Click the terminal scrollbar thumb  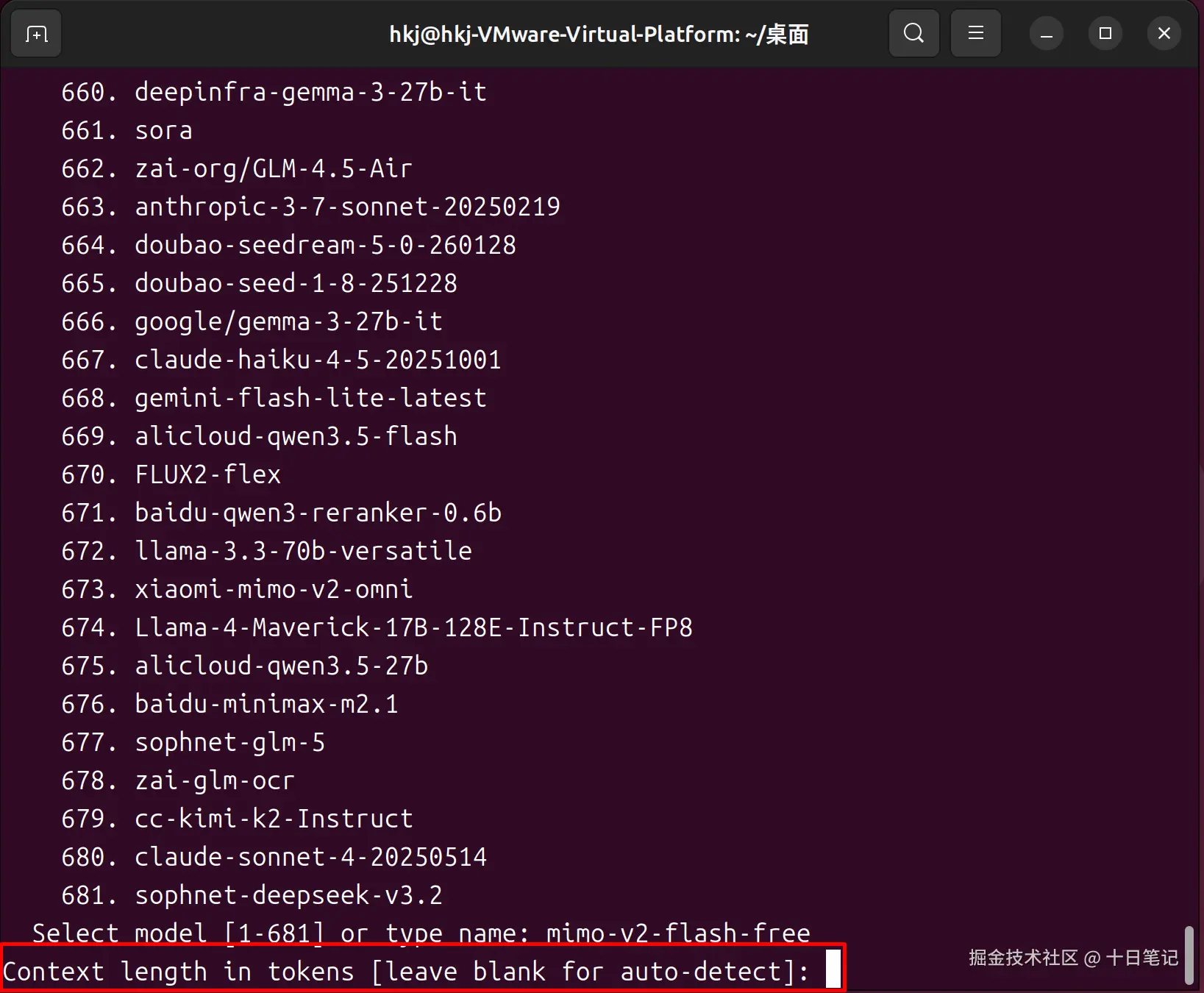[1189, 955]
